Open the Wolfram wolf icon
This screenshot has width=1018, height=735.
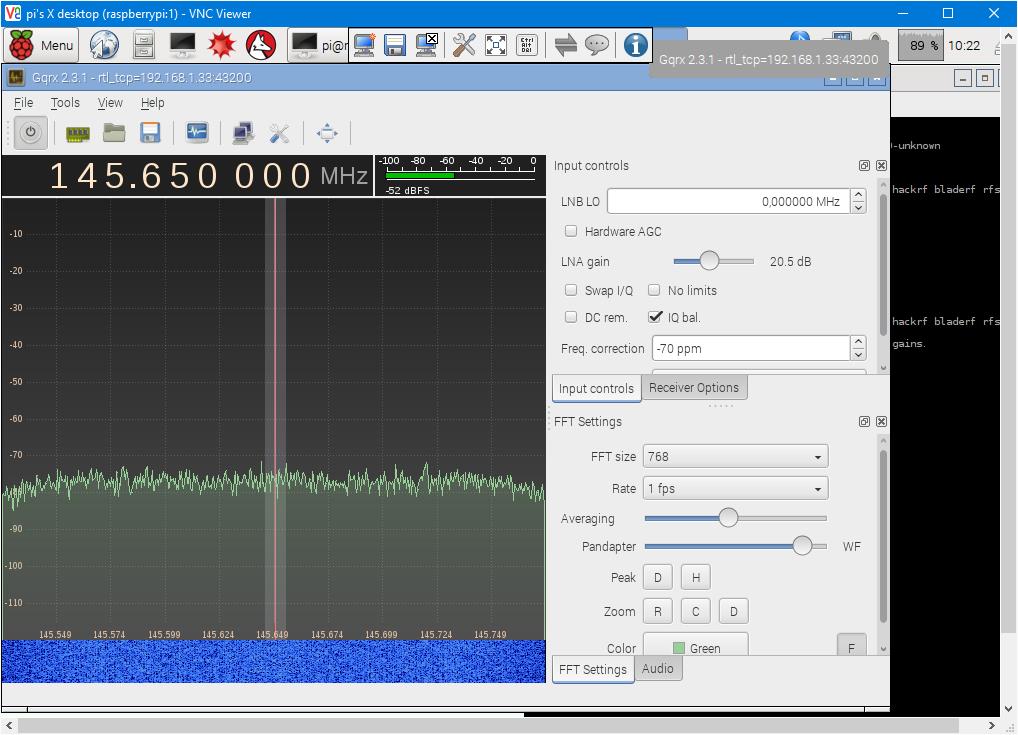click(261, 45)
